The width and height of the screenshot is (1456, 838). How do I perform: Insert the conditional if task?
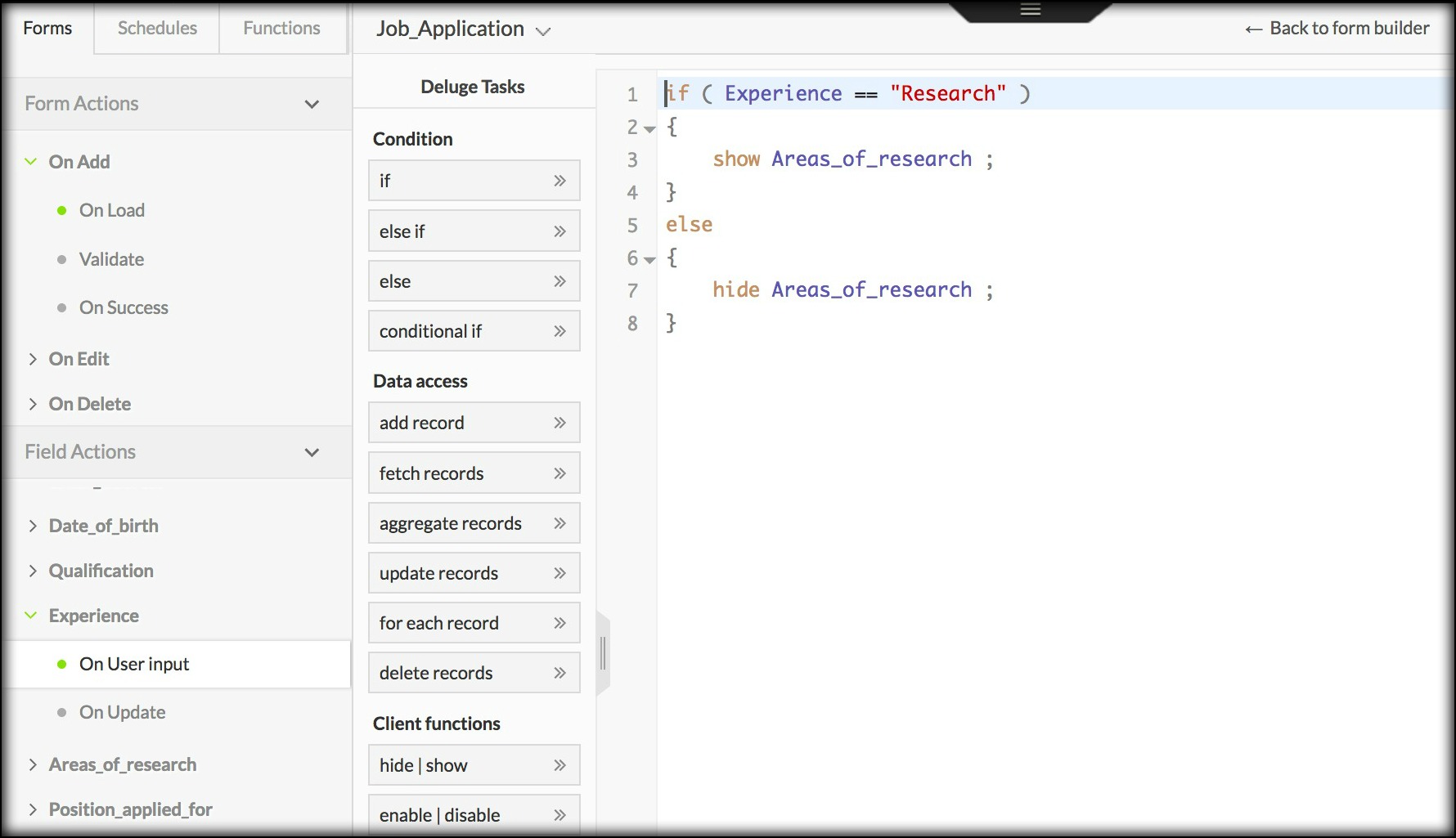[x=474, y=331]
